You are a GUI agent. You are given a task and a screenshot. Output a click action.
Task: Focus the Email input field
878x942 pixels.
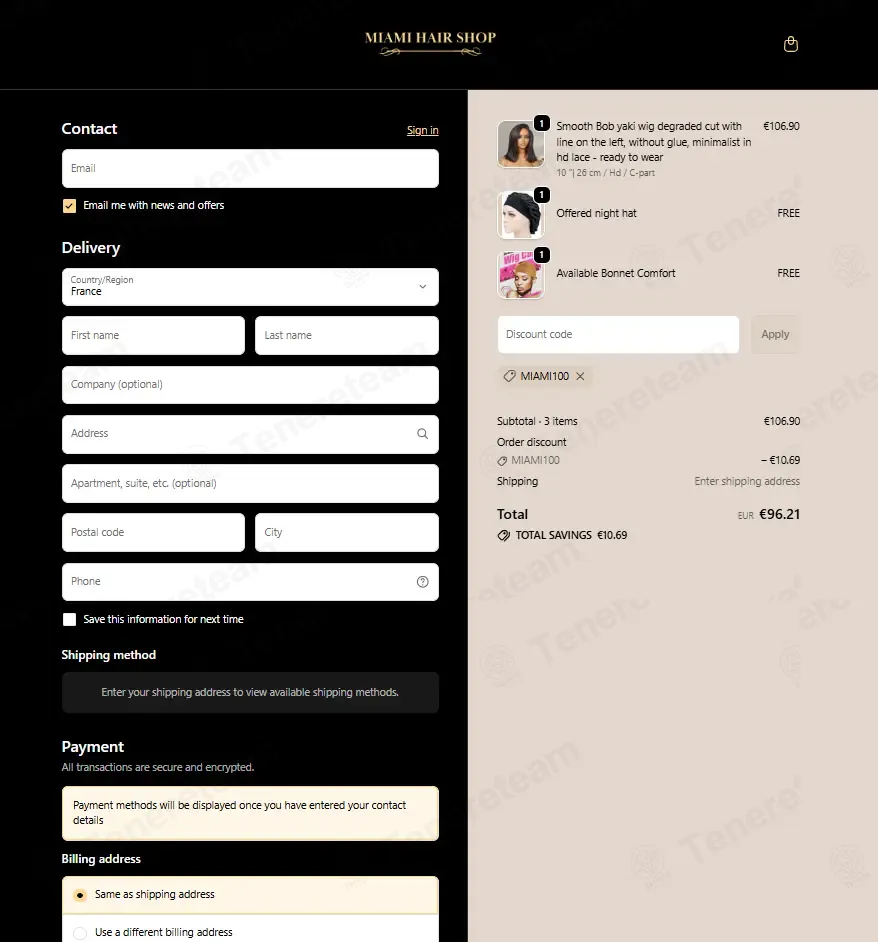point(250,168)
